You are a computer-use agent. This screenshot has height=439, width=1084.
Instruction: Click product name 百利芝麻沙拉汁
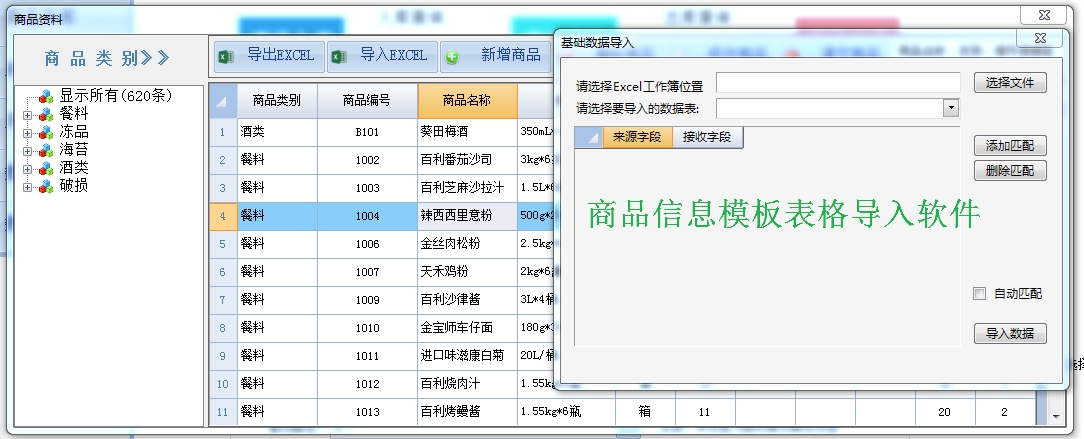click(x=462, y=187)
